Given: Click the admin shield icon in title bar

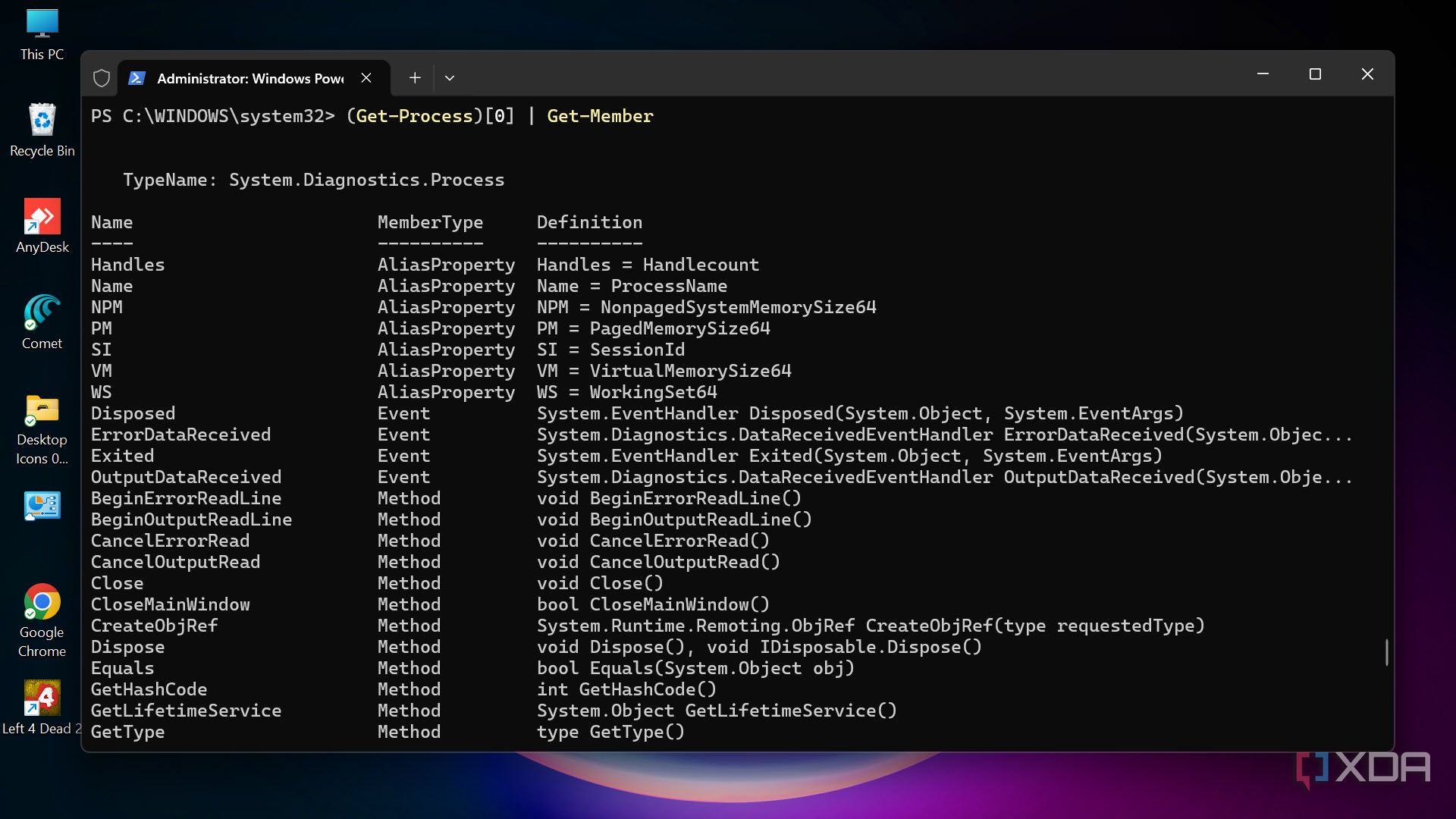Looking at the screenshot, I should click(102, 78).
